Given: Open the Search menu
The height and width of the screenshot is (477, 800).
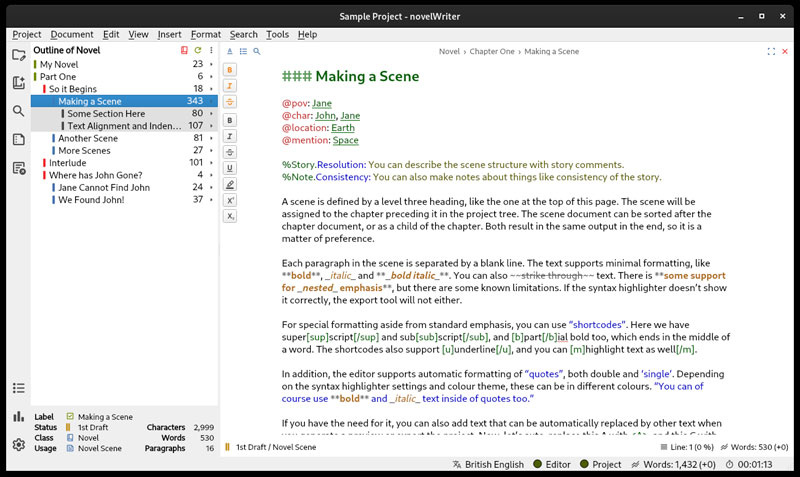Looking at the screenshot, I should click(x=243, y=34).
